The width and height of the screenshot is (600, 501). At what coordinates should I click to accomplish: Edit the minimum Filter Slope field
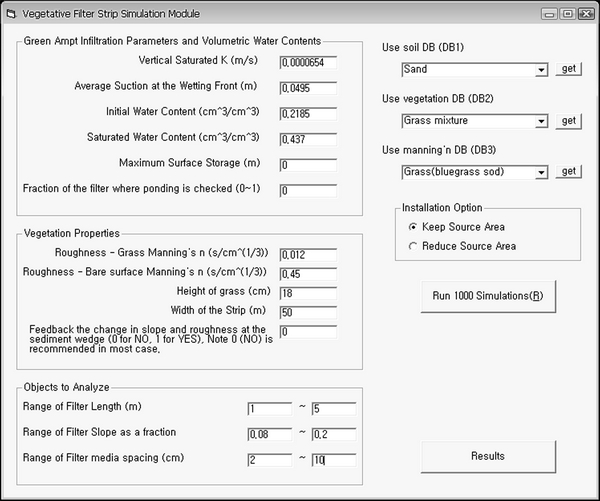click(x=270, y=434)
